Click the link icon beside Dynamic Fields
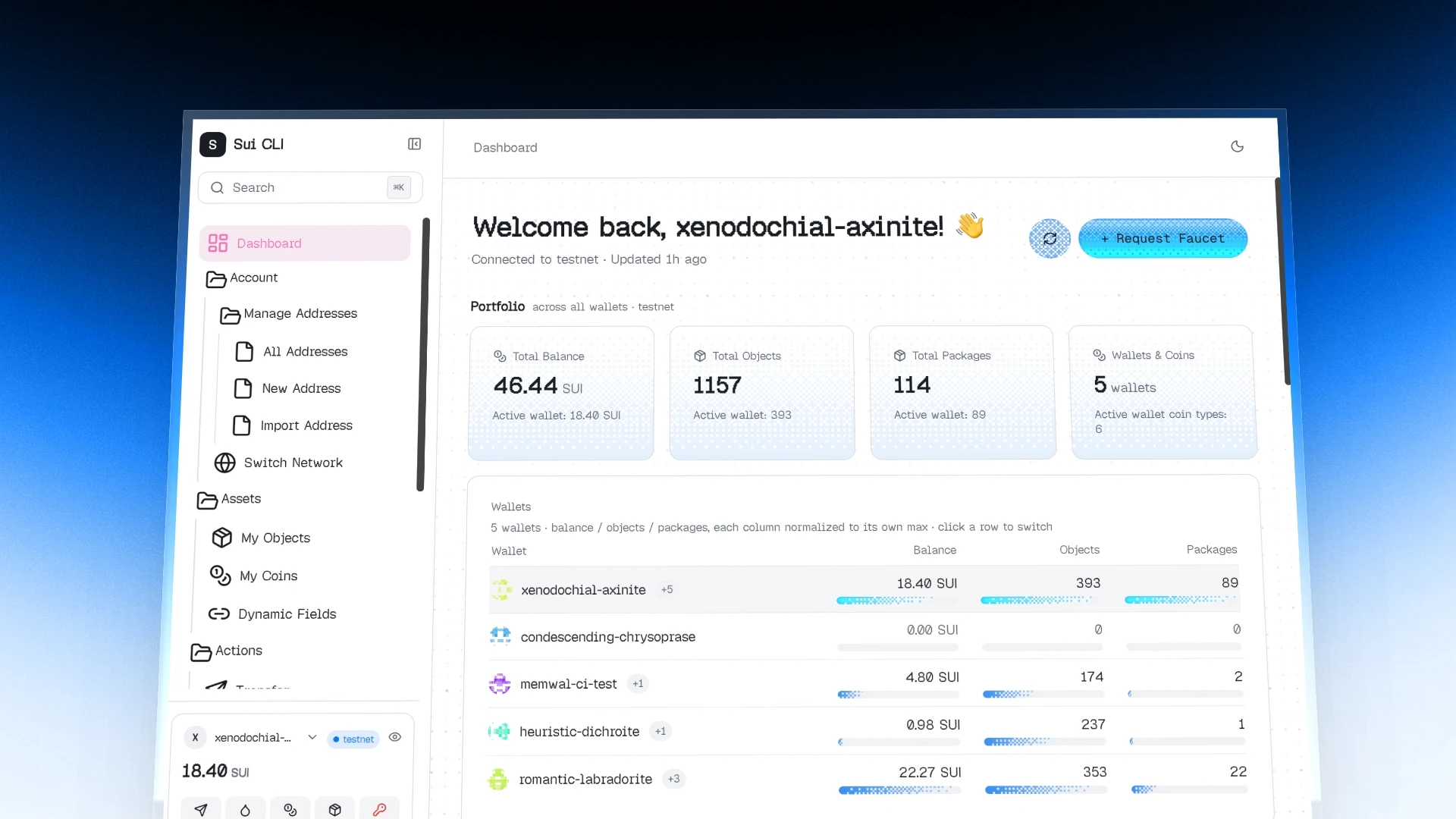The image size is (1456, 819). click(x=218, y=613)
